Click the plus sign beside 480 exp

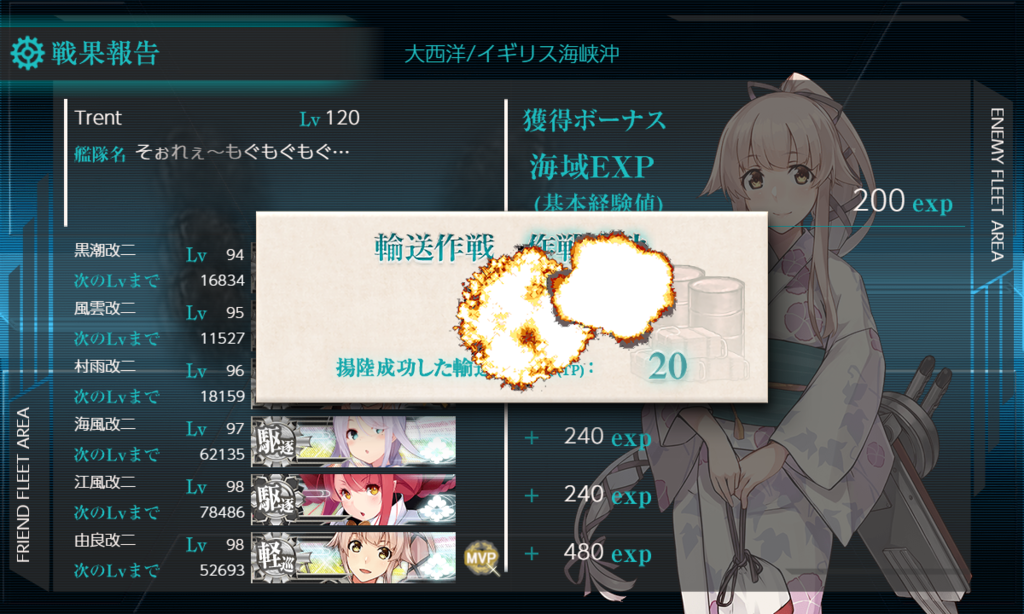[x=532, y=554]
